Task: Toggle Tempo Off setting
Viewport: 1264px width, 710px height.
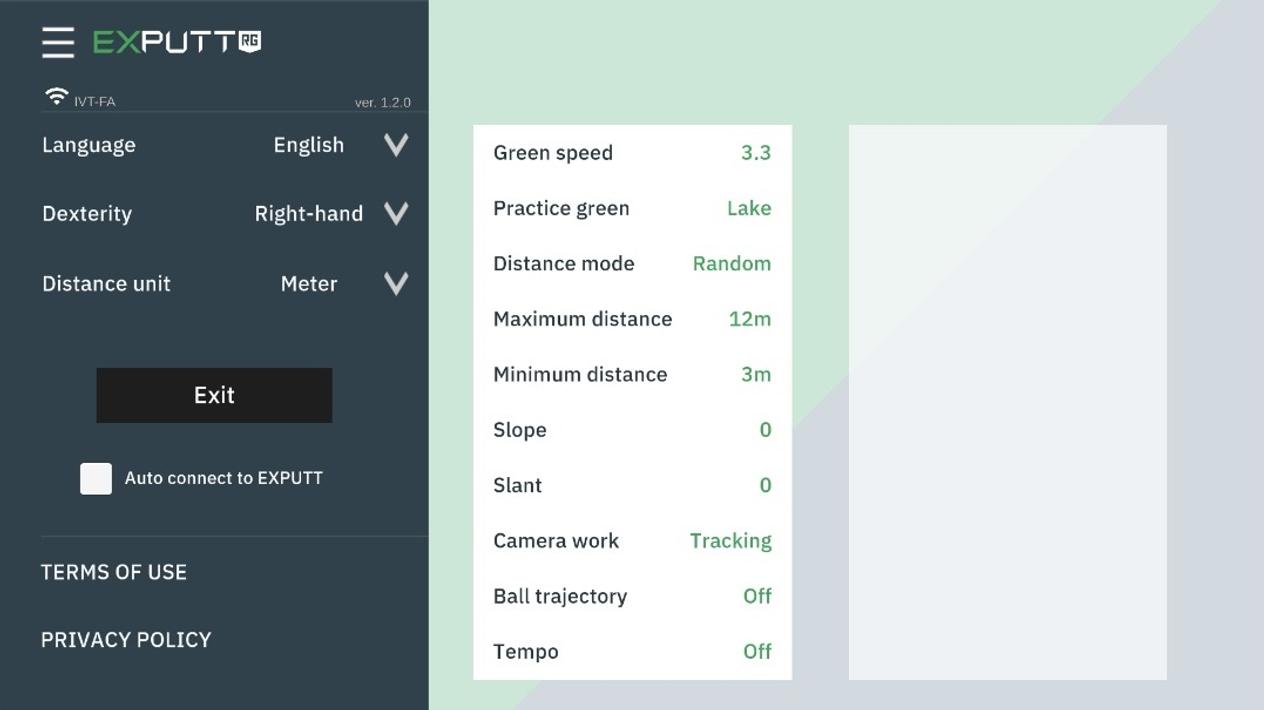Action: coord(632,652)
